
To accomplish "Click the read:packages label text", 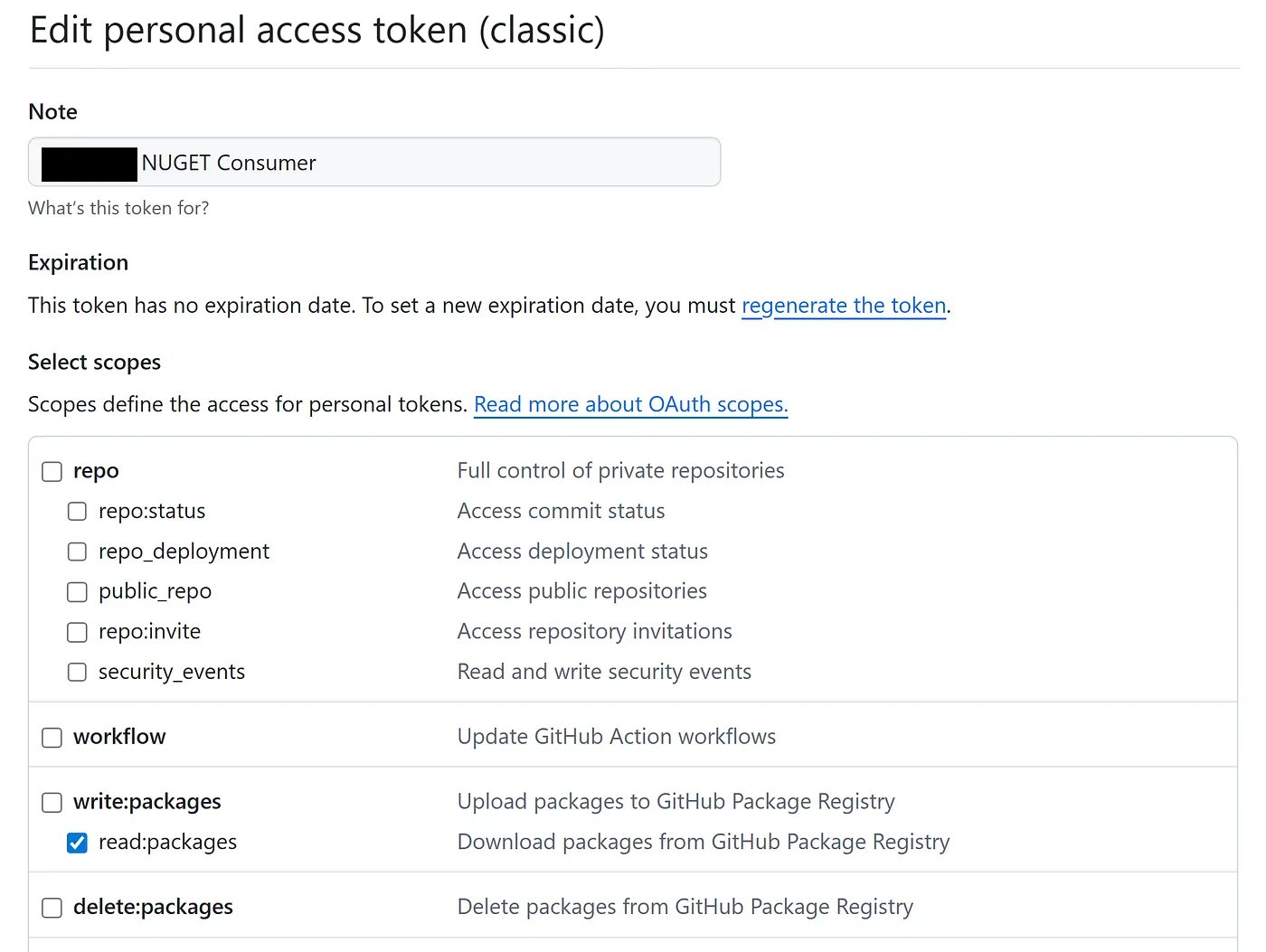I will coord(167,842).
